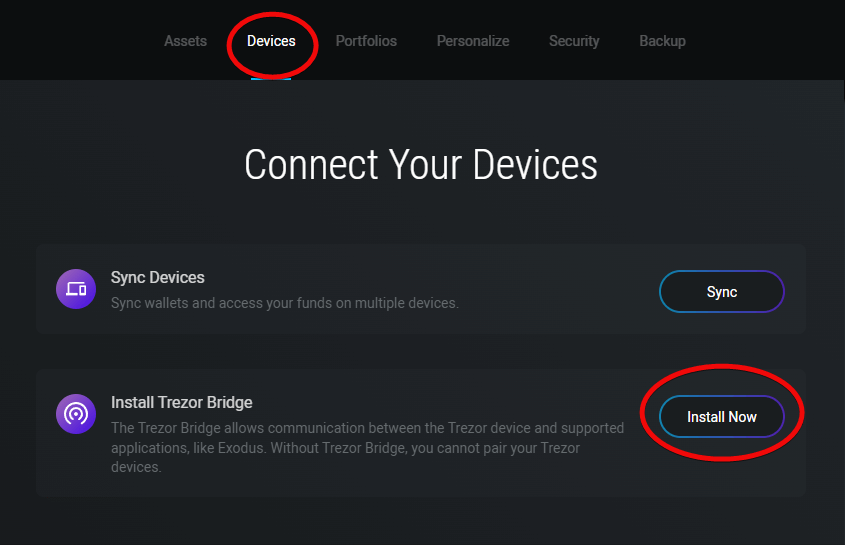The width and height of the screenshot is (845, 545).
Task: Open the Assets tab
Action: tap(185, 41)
